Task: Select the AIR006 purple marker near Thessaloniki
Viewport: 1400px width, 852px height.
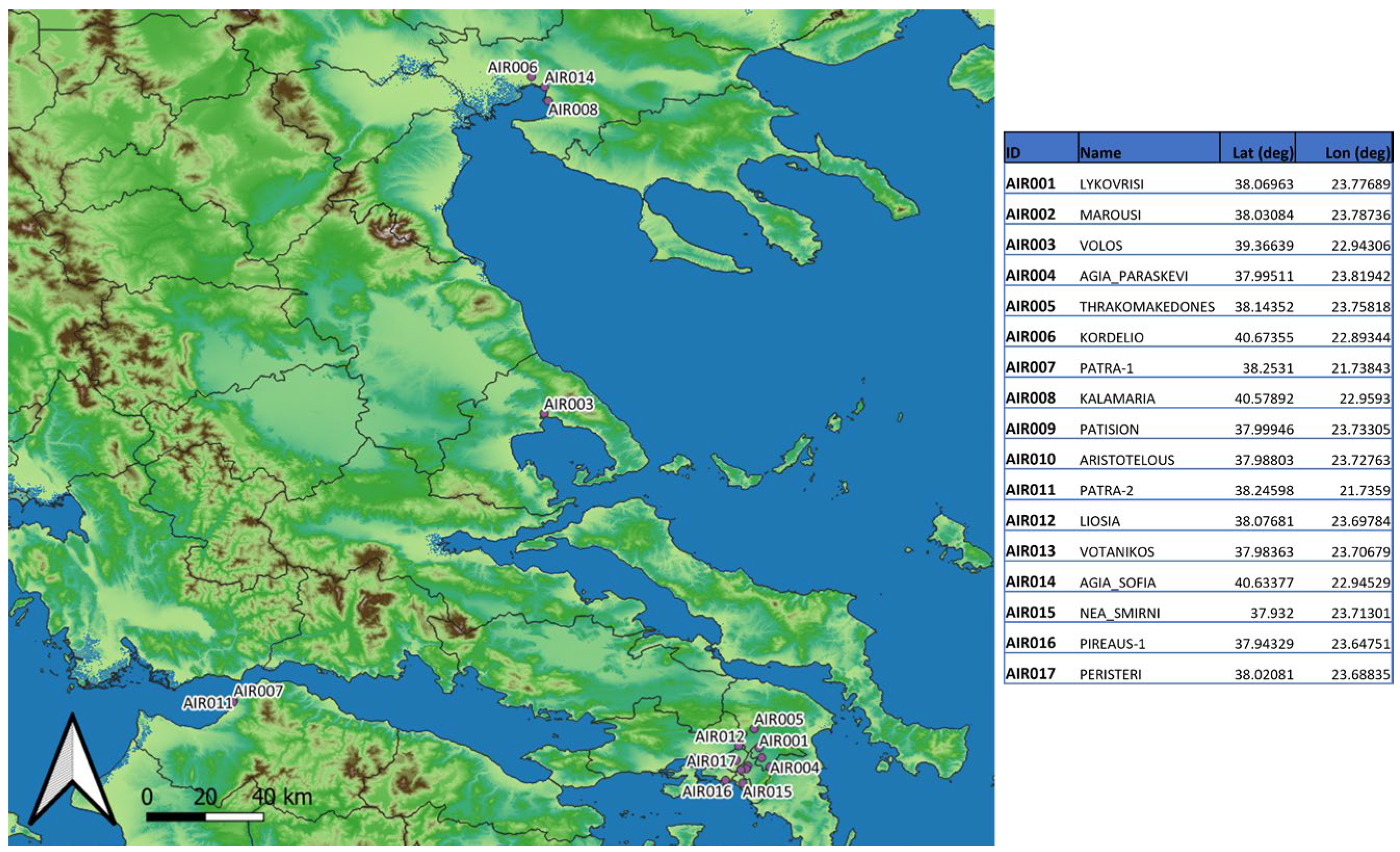Action: tap(532, 76)
